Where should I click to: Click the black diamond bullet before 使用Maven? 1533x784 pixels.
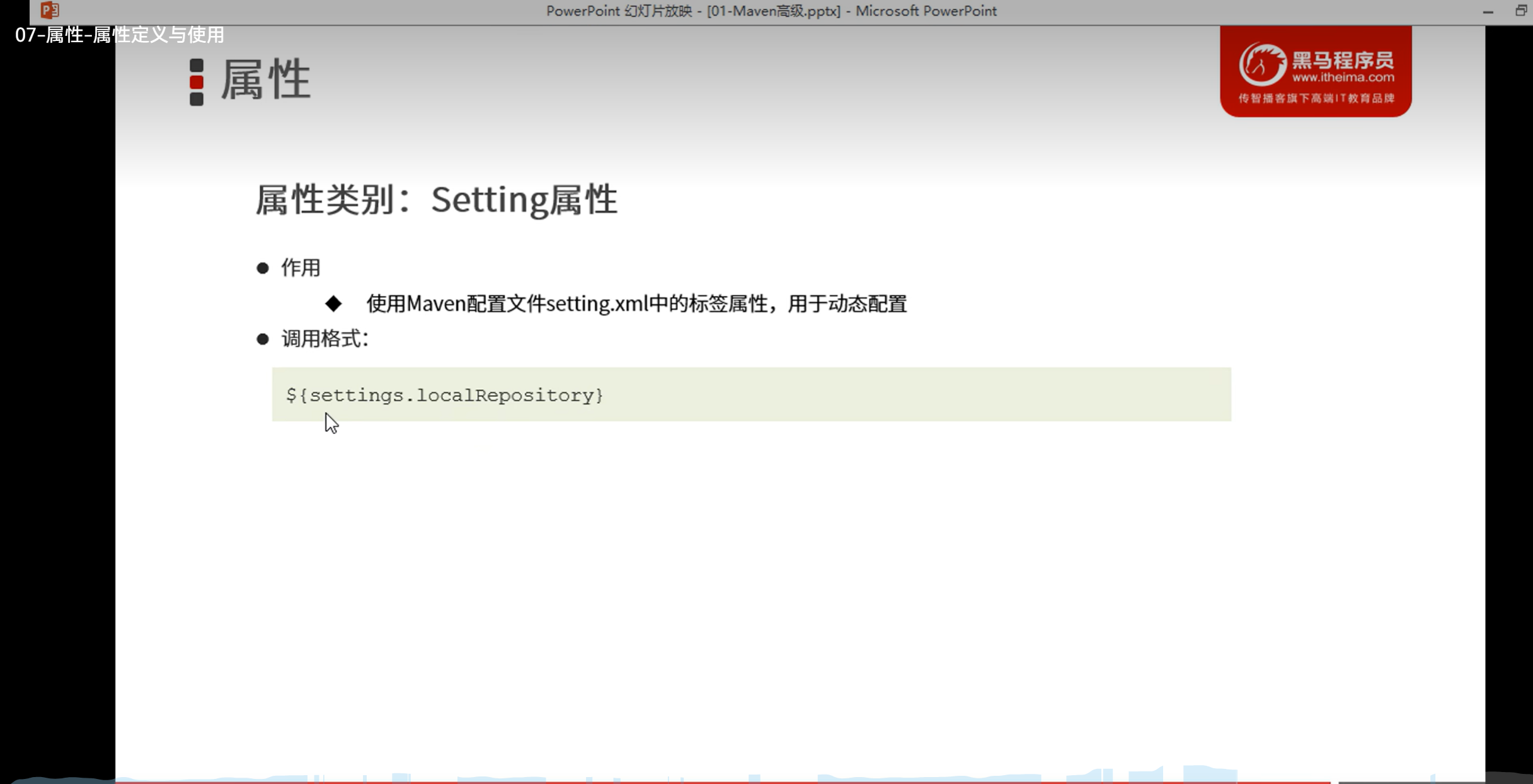pyautogui.click(x=333, y=304)
